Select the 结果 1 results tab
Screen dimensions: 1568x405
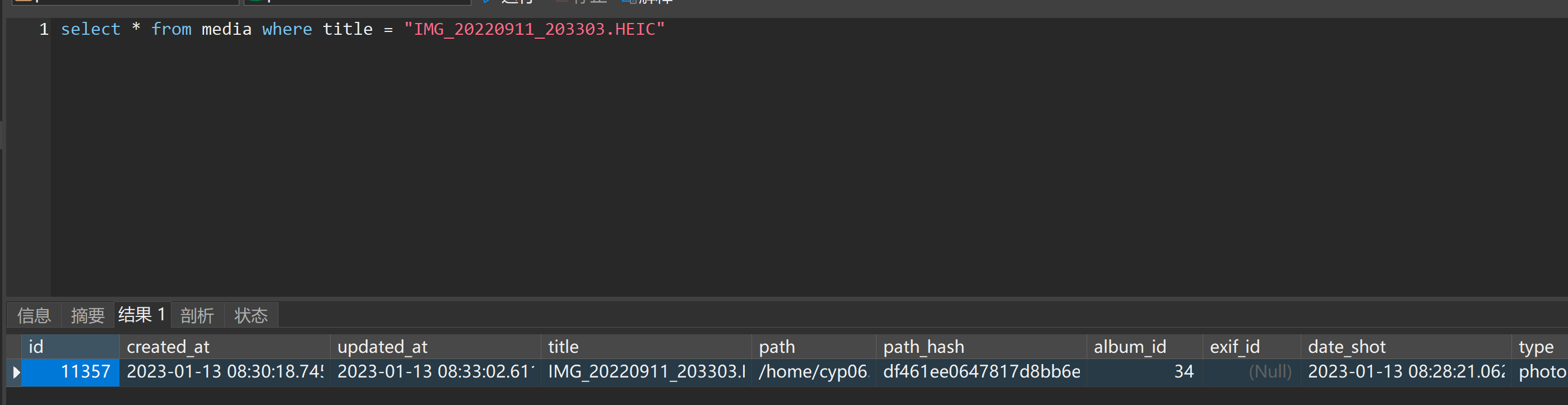tap(141, 315)
